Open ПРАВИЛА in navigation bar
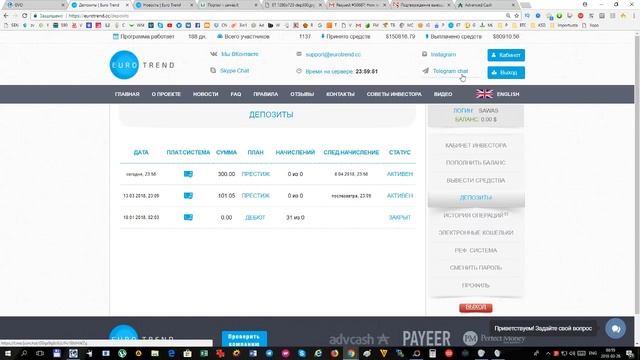The image size is (640, 360). 265,94
